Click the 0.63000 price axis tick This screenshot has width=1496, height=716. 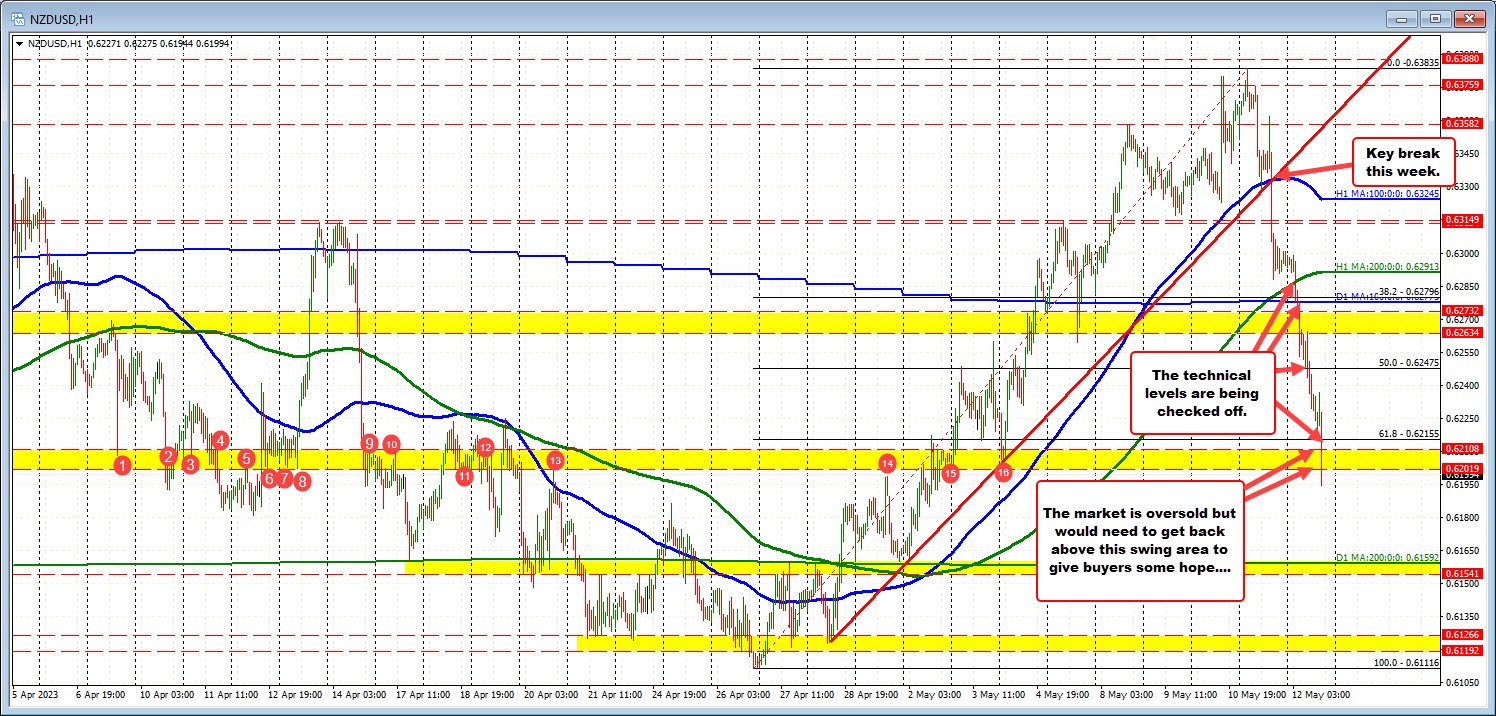click(1463, 252)
